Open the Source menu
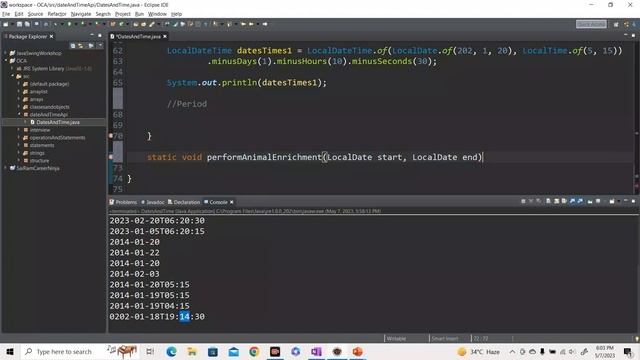Image resolution: width=640 pixels, height=360 pixels. 35,14
